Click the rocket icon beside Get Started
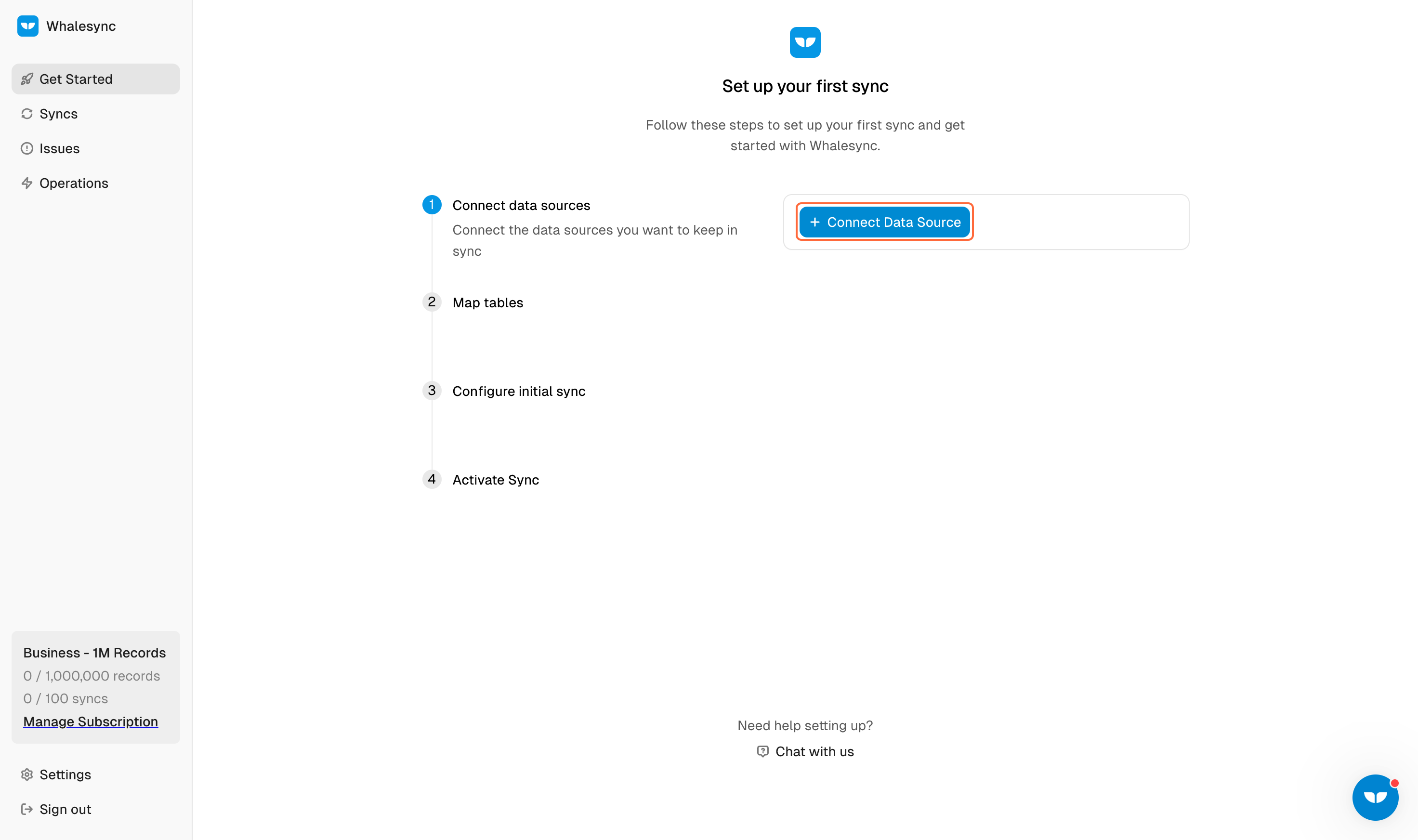Viewport: 1418px width, 840px height. pyautogui.click(x=26, y=79)
